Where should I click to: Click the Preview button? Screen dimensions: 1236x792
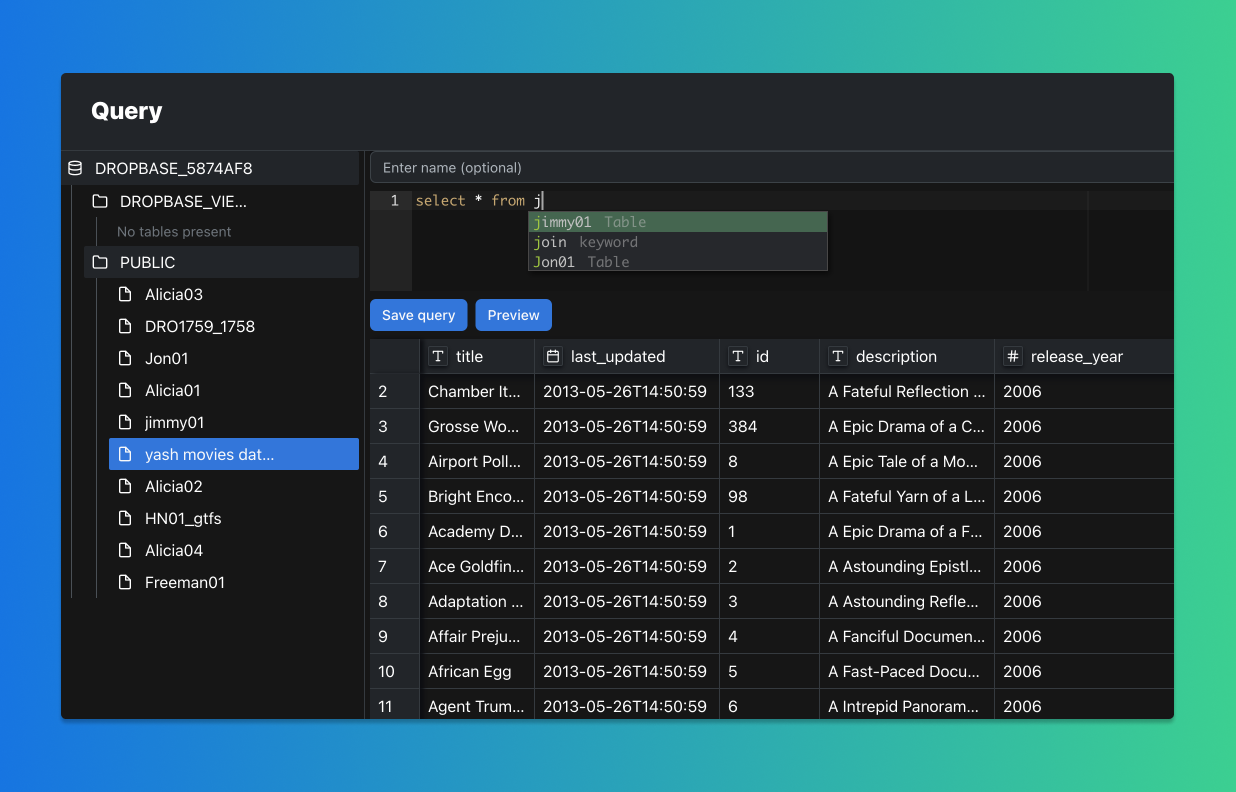coord(513,315)
